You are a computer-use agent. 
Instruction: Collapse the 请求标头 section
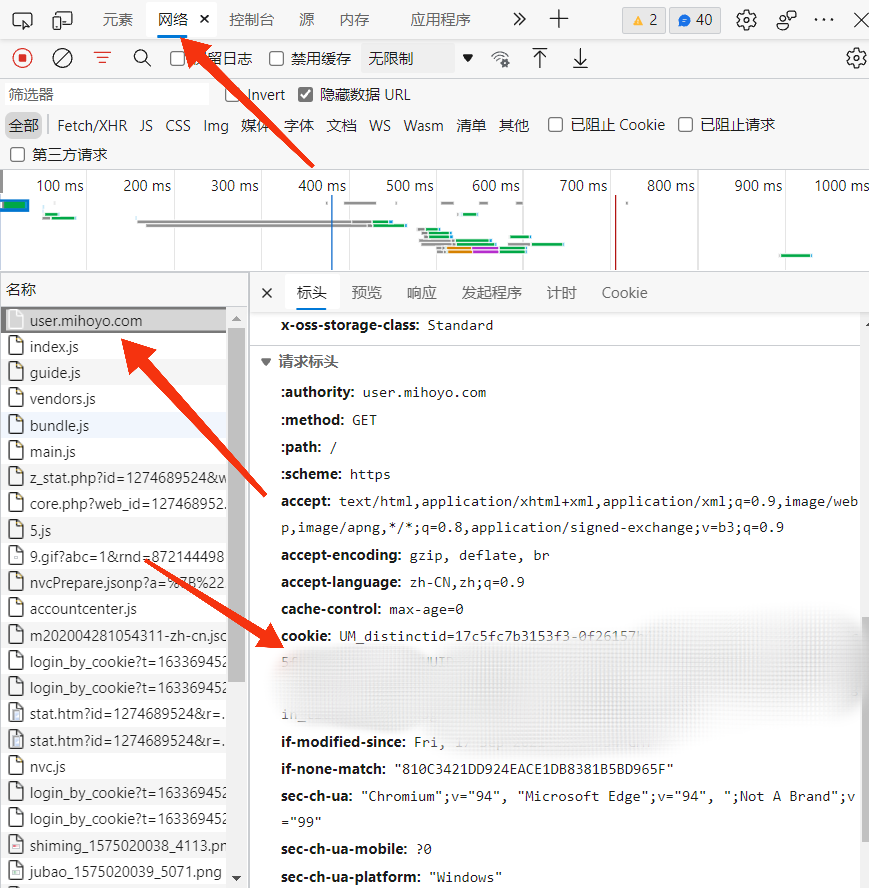[266, 362]
